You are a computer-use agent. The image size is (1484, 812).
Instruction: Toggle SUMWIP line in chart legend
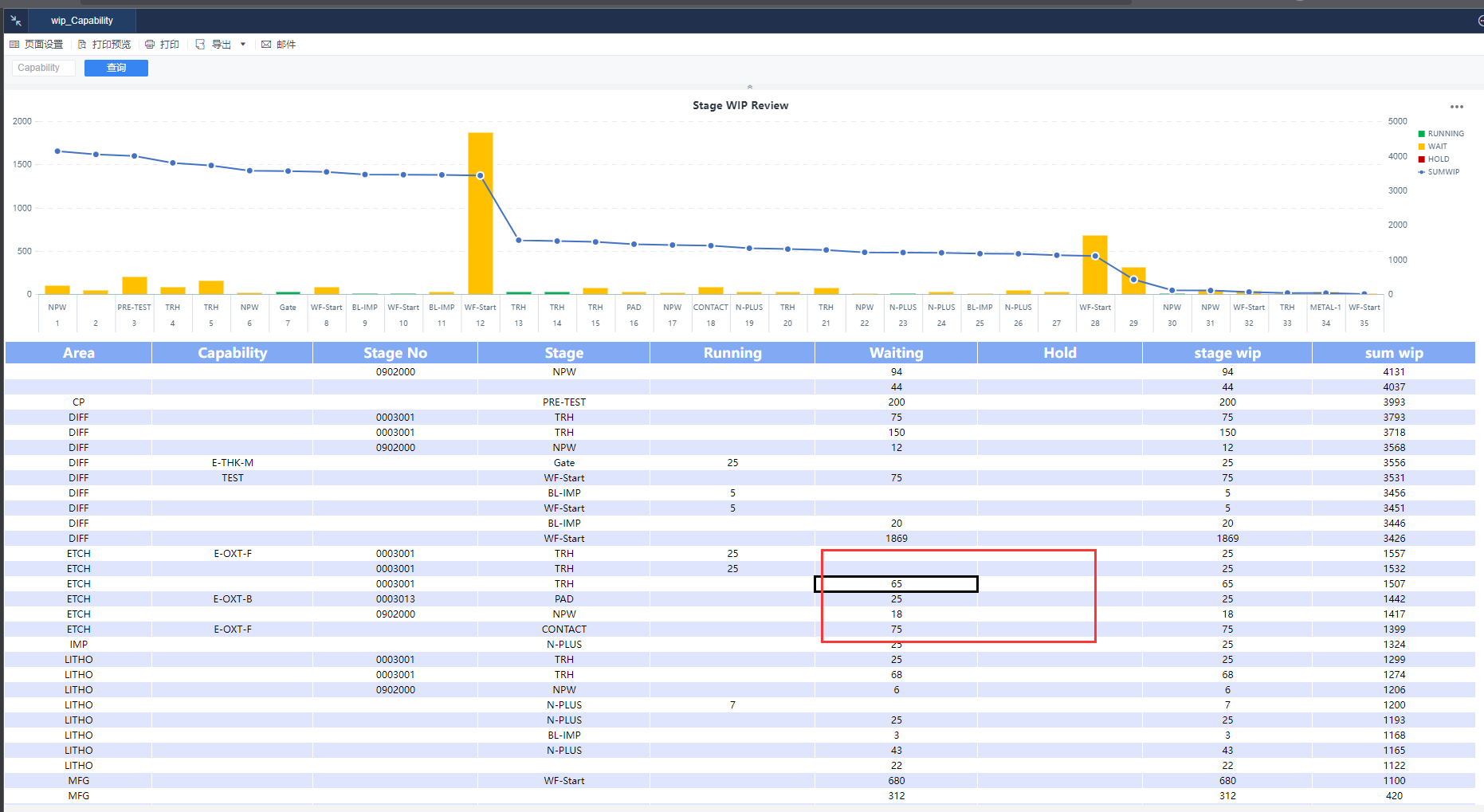(x=1439, y=172)
